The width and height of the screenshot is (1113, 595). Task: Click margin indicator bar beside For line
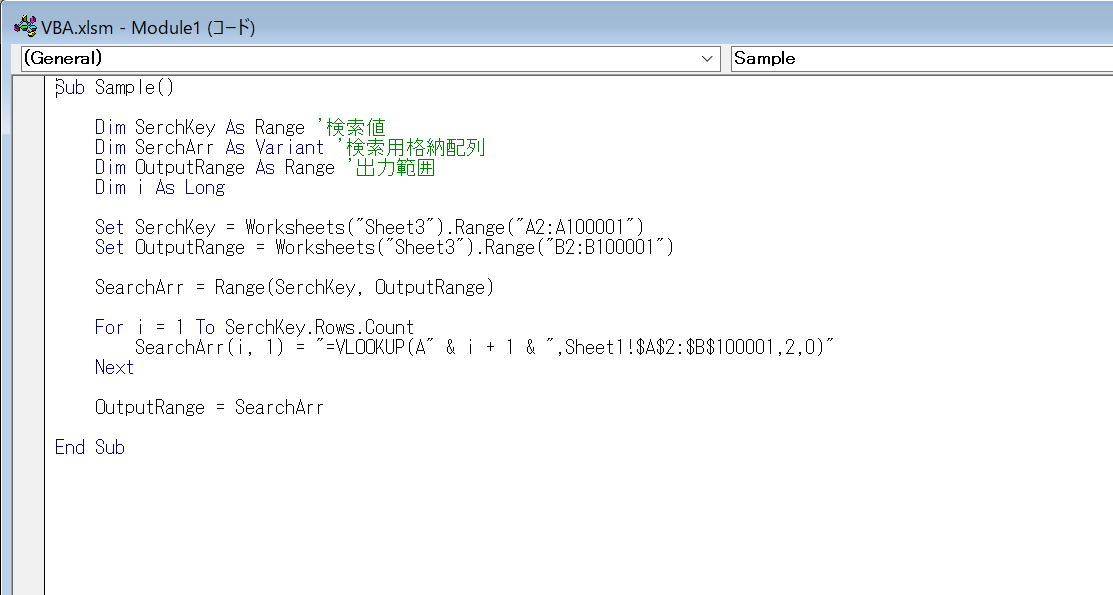click(28, 327)
